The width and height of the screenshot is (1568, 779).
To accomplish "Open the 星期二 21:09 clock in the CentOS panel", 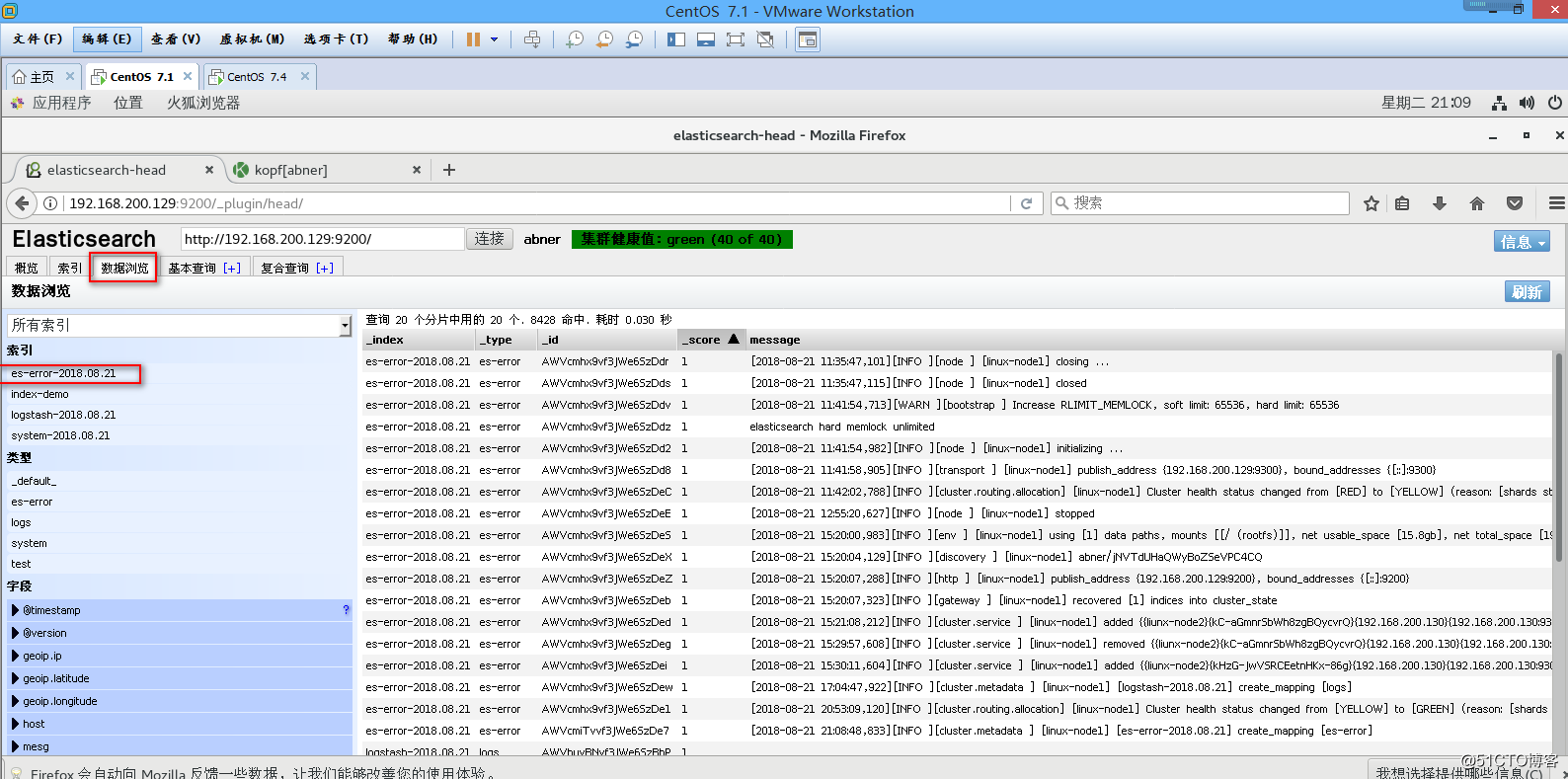I will [1426, 103].
